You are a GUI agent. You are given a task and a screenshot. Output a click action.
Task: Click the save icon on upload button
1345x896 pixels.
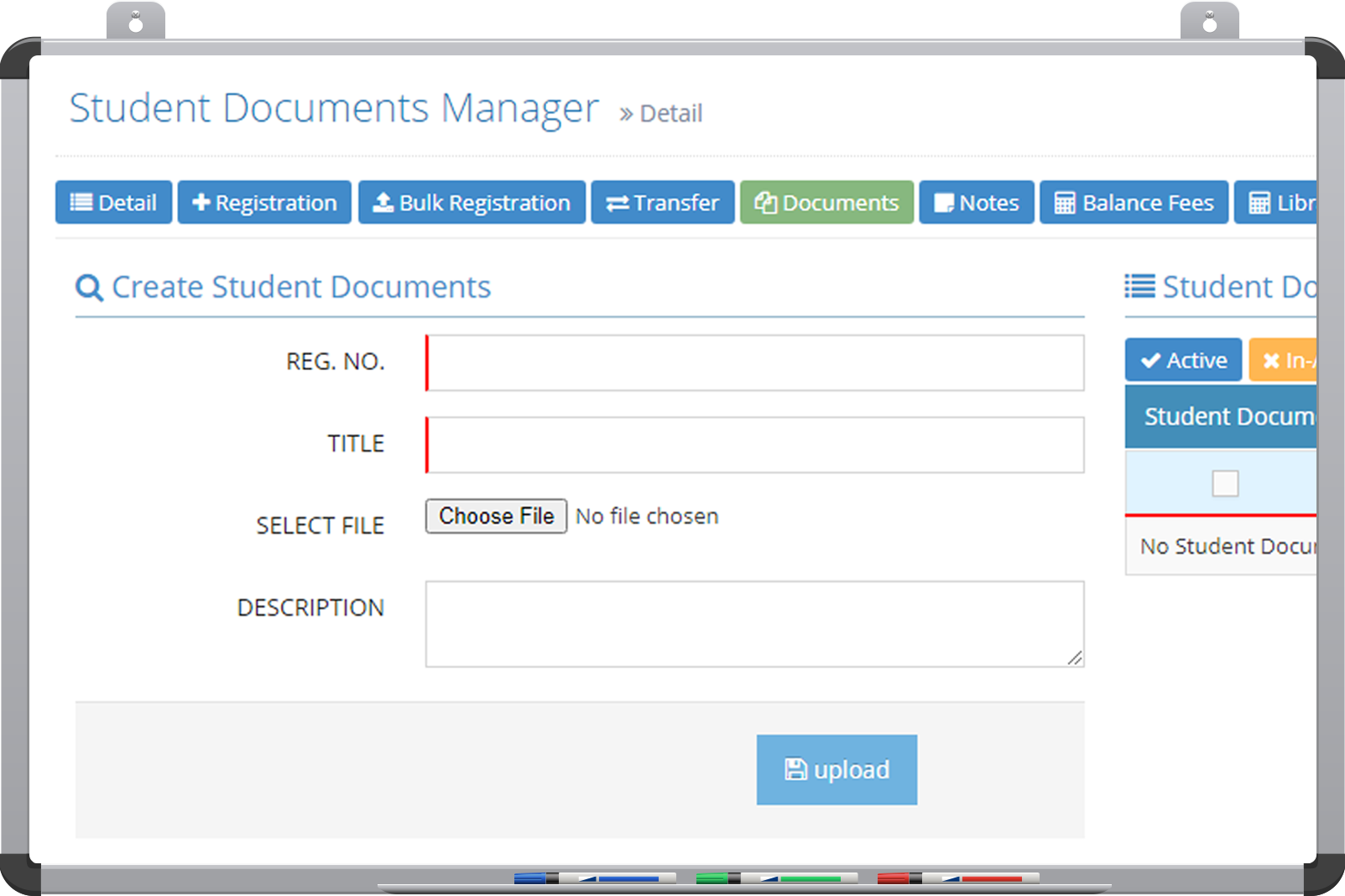pos(795,769)
